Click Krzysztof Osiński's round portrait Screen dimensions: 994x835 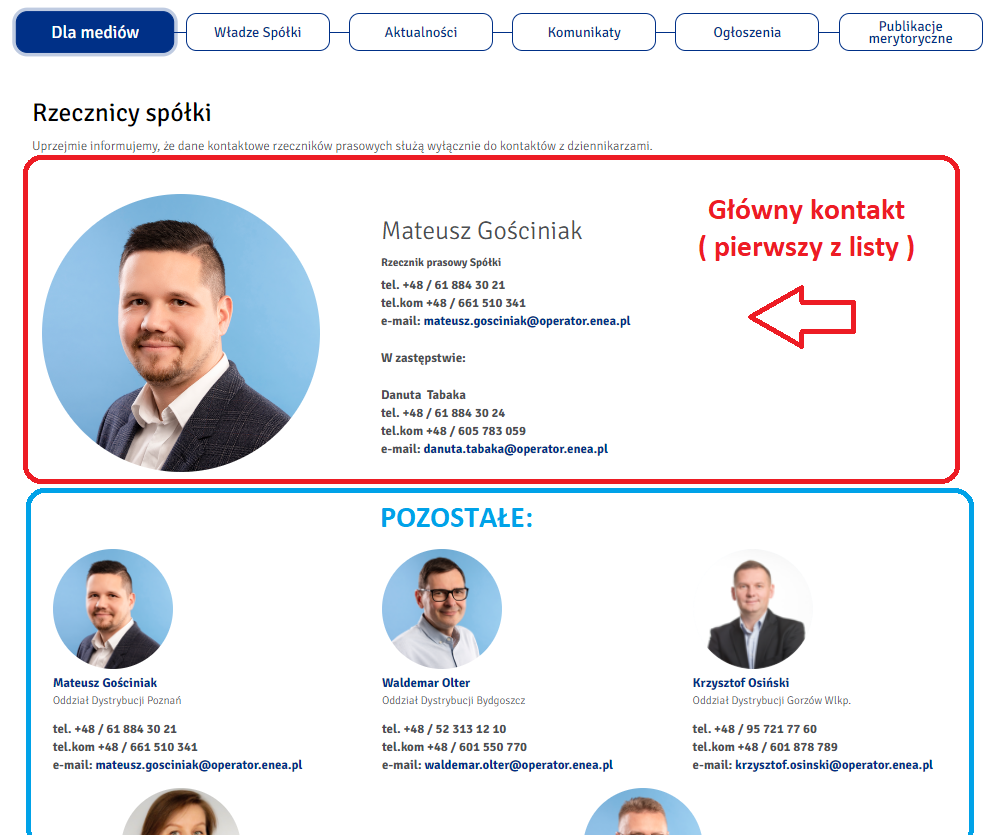click(x=753, y=609)
